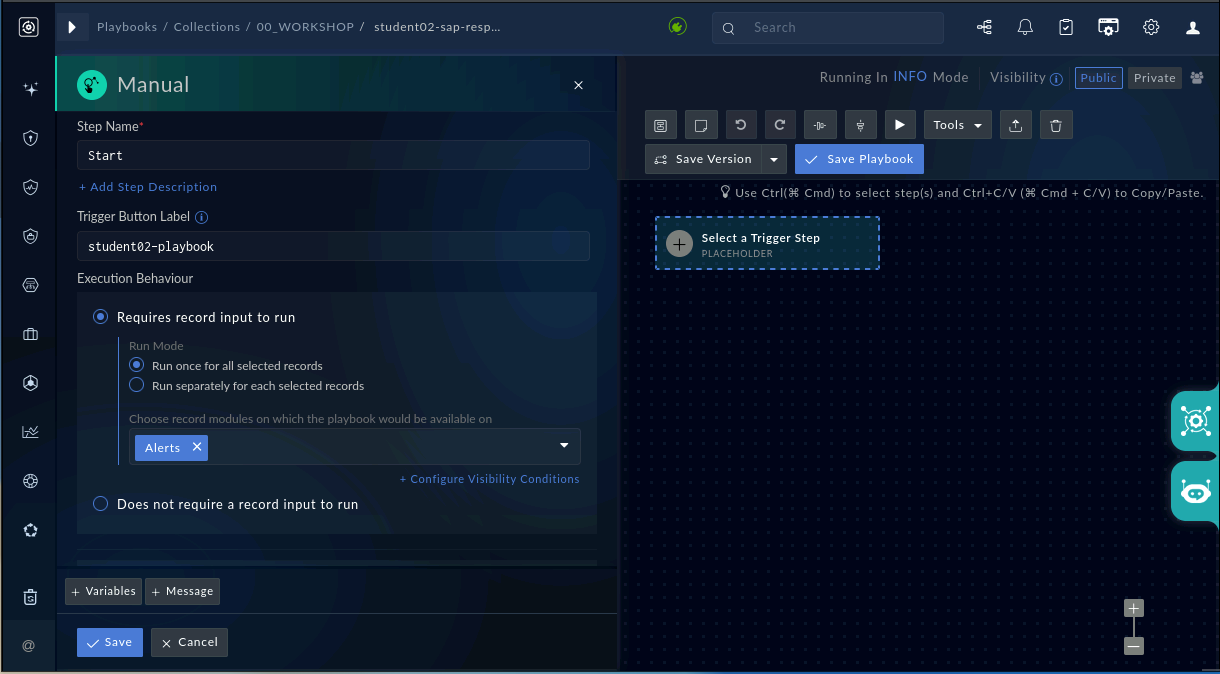
Task: Delete playbook using the trash icon
Action: tap(1056, 125)
